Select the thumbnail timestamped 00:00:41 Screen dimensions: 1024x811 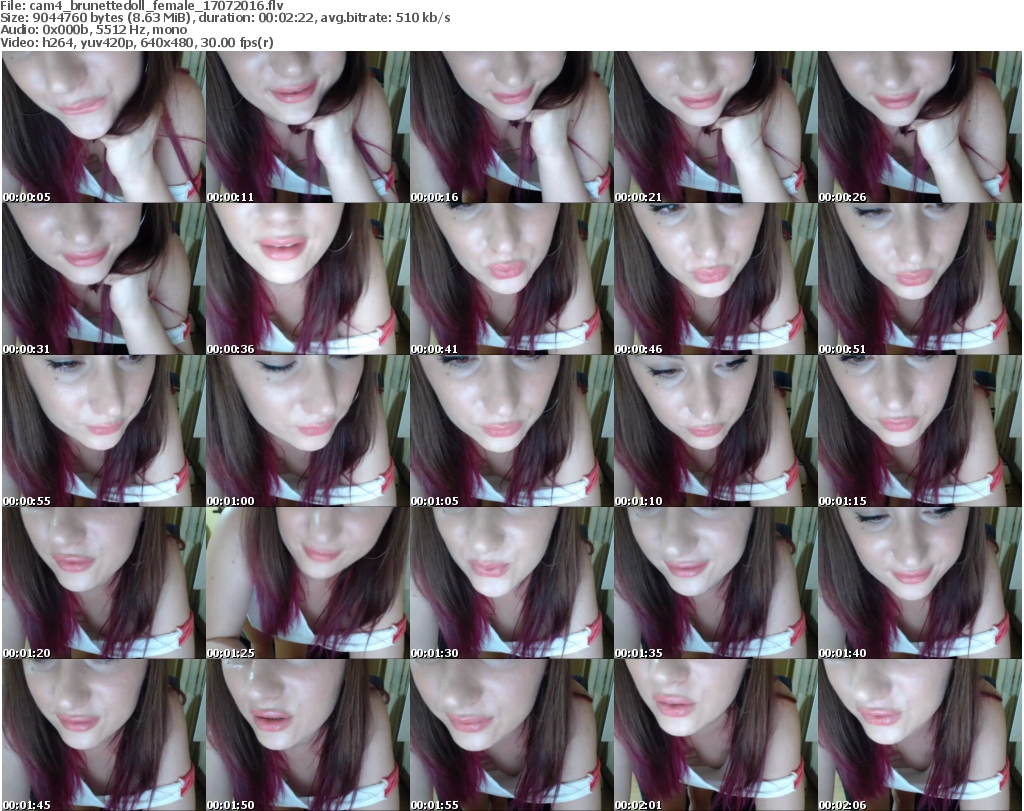[x=511, y=279]
